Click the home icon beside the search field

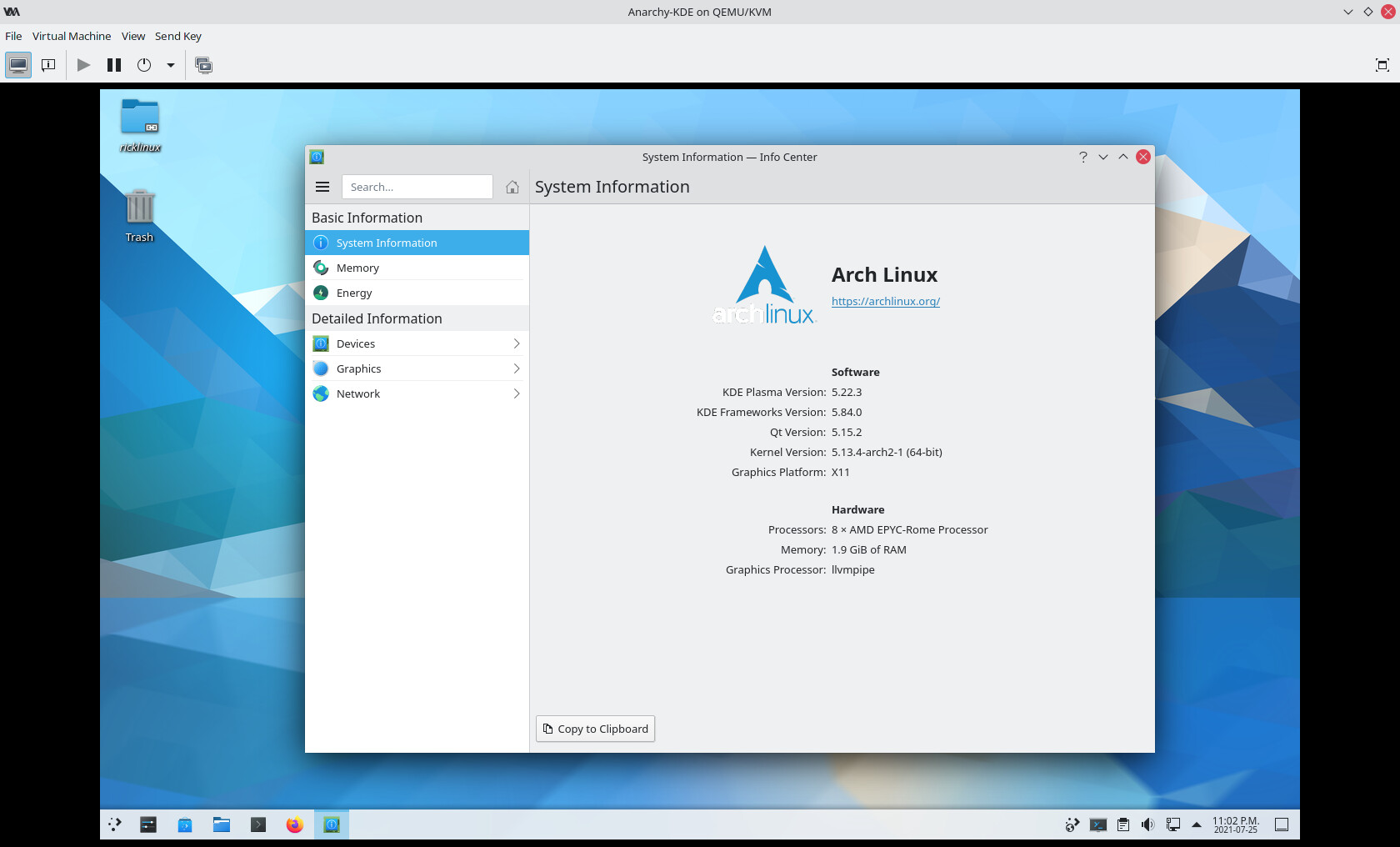pyautogui.click(x=512, y=187)
